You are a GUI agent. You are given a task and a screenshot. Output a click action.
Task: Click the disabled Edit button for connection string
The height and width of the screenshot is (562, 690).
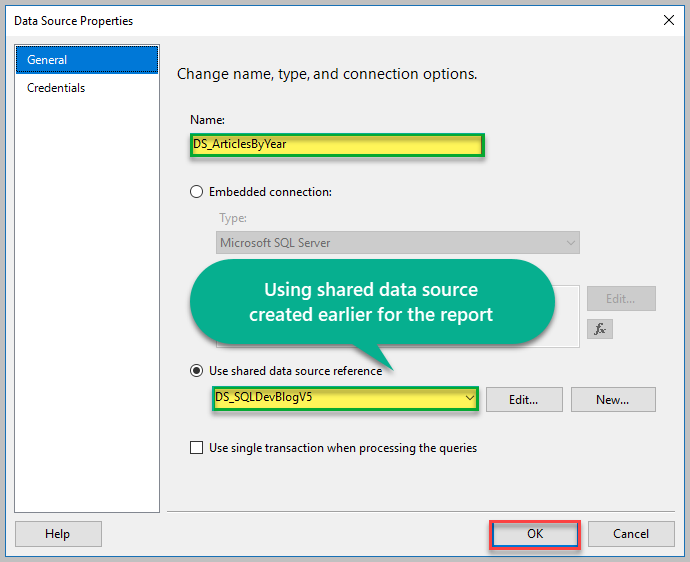coord(621,299)
